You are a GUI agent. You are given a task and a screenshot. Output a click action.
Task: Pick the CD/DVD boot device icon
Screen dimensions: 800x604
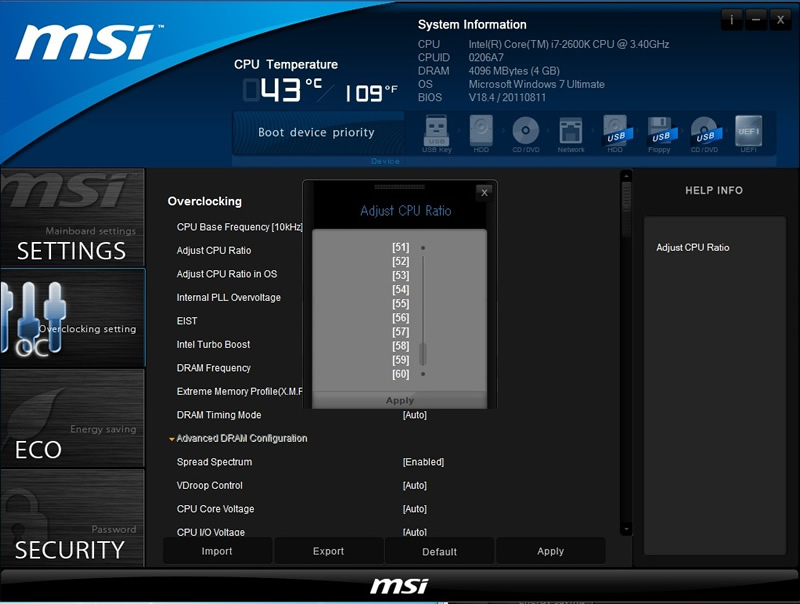click(526, 134)
